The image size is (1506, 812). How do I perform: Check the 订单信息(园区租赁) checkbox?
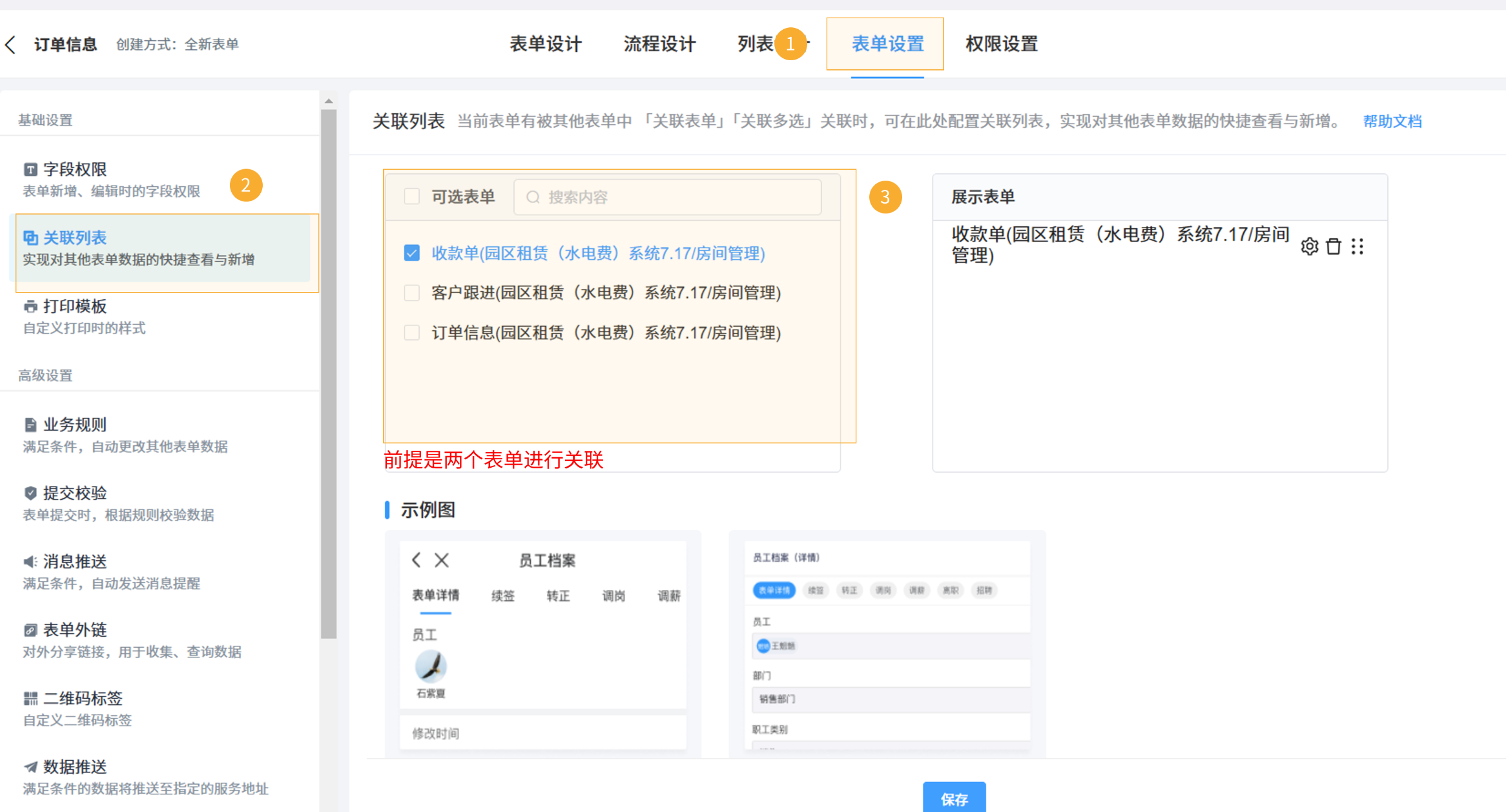(412, 333)
